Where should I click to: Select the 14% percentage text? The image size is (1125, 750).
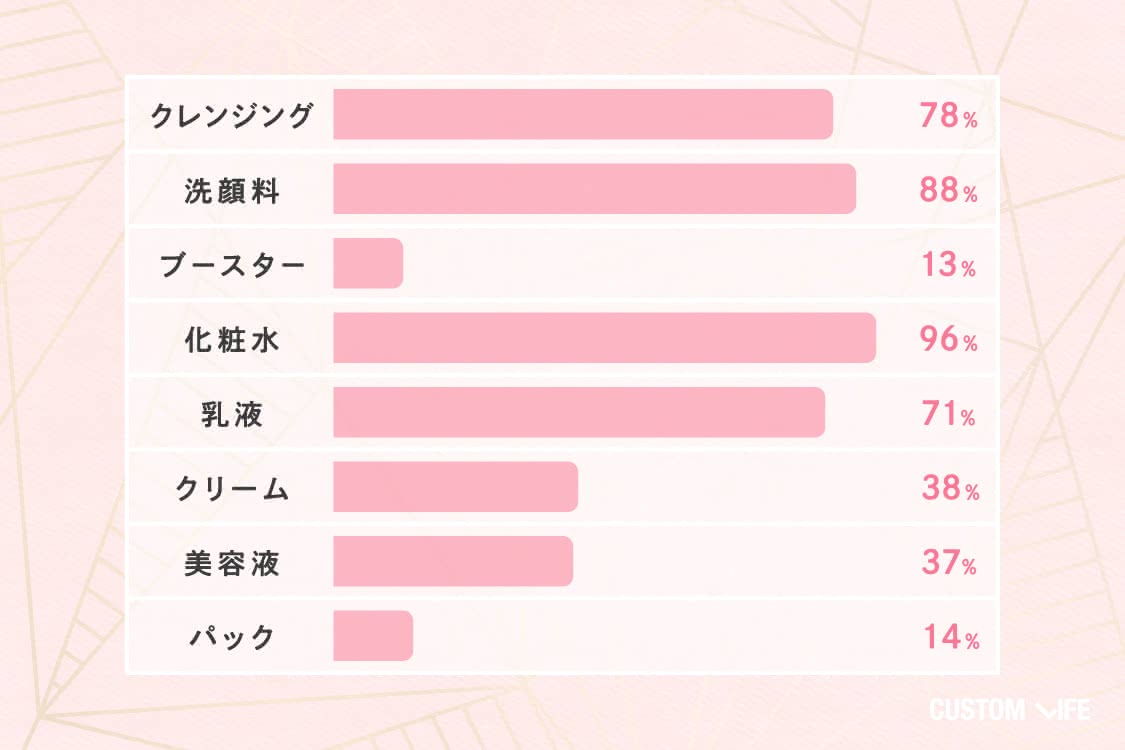point(951,637)
